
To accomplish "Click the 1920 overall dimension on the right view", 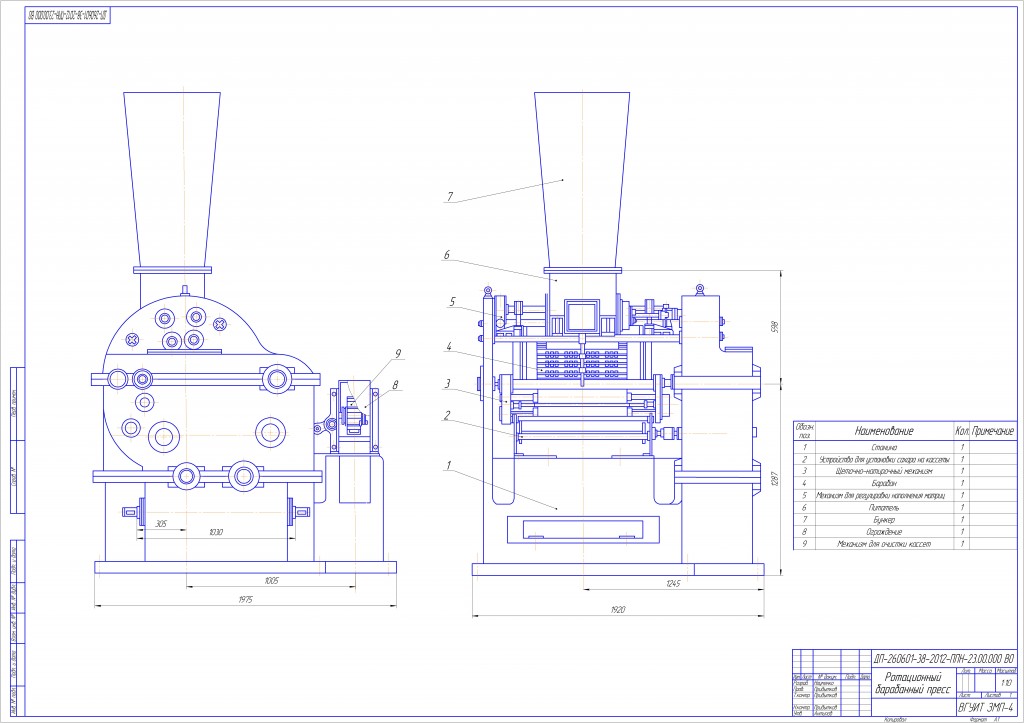I will 620,607.
